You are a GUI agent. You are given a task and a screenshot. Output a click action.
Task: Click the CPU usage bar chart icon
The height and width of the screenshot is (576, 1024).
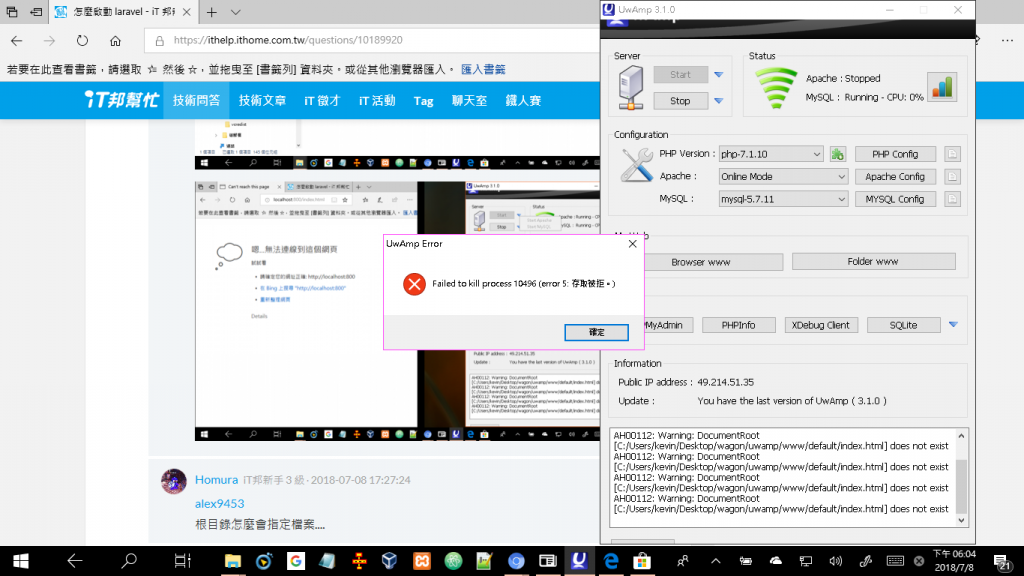click(942, 87)
